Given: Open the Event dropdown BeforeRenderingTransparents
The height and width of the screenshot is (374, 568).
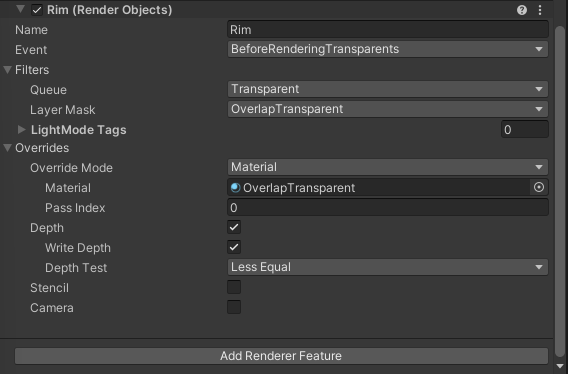Looking at the screenshot, I should (x=388, y=49).
